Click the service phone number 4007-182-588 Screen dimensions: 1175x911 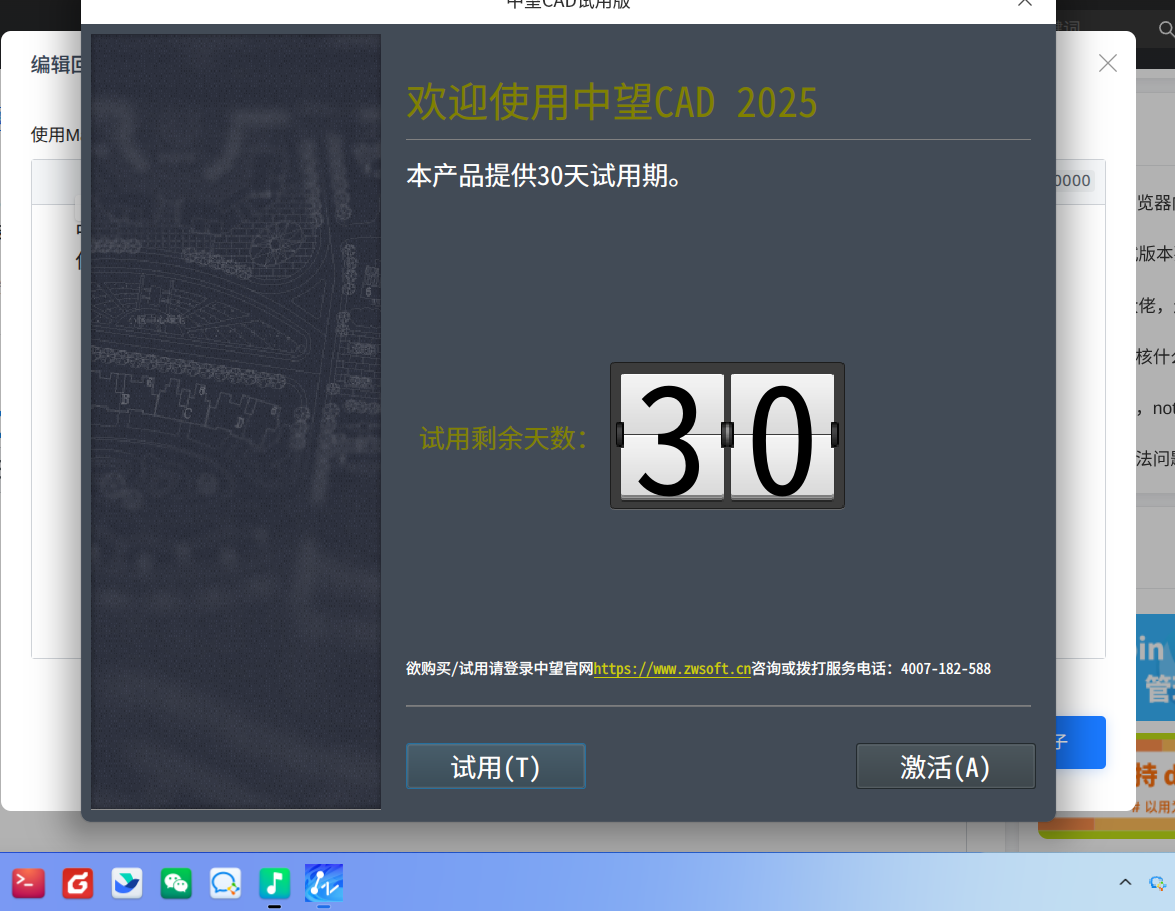point(946,668)
